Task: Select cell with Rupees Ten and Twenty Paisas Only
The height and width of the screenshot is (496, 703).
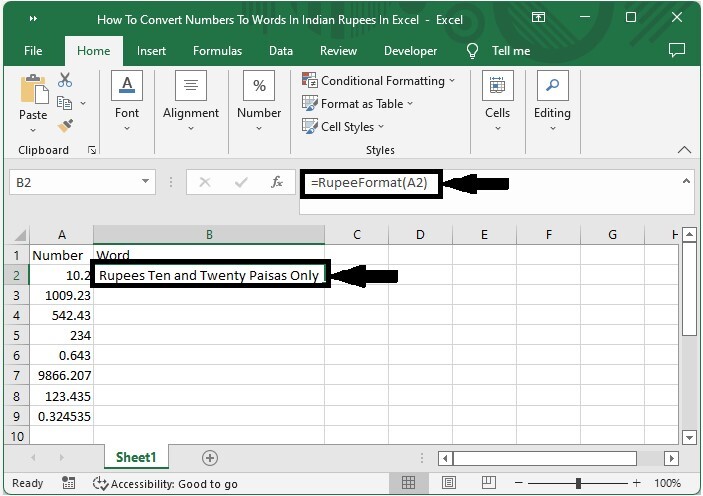Action: 209,275
